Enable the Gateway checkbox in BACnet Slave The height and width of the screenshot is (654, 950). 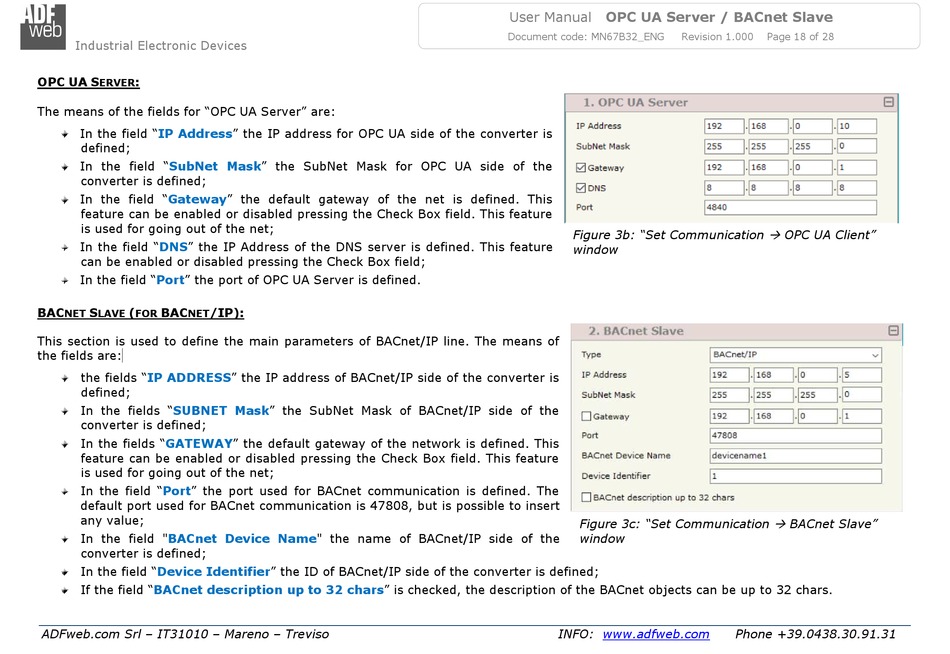586,416
